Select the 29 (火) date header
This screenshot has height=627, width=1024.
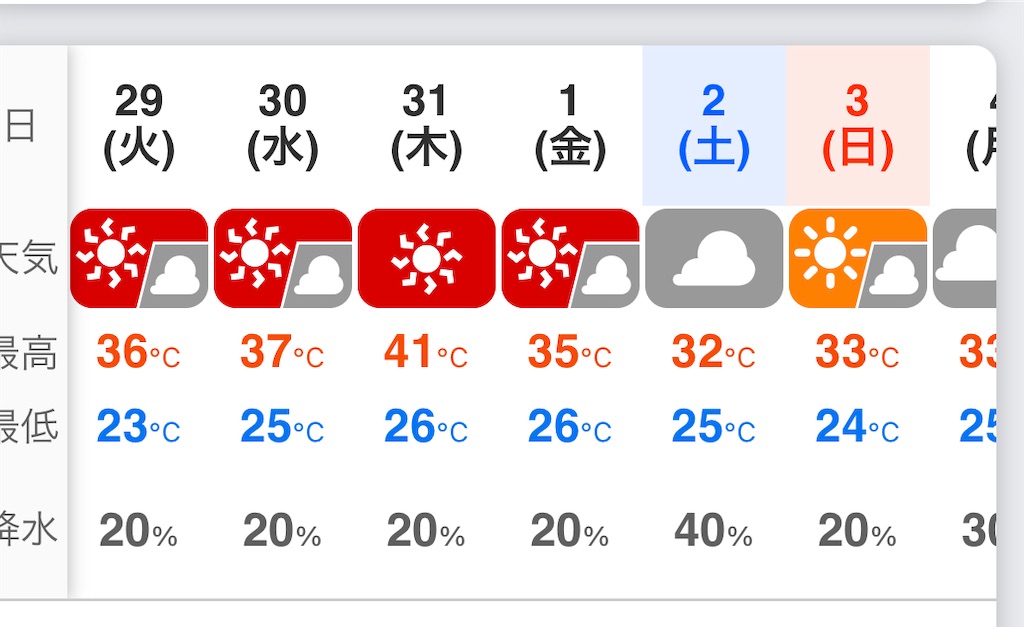139,126
